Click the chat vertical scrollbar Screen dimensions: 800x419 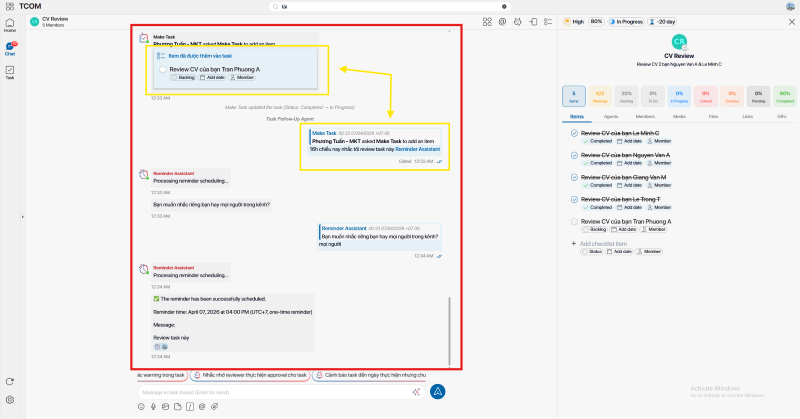pyautogui.click(x=449, y=331)
